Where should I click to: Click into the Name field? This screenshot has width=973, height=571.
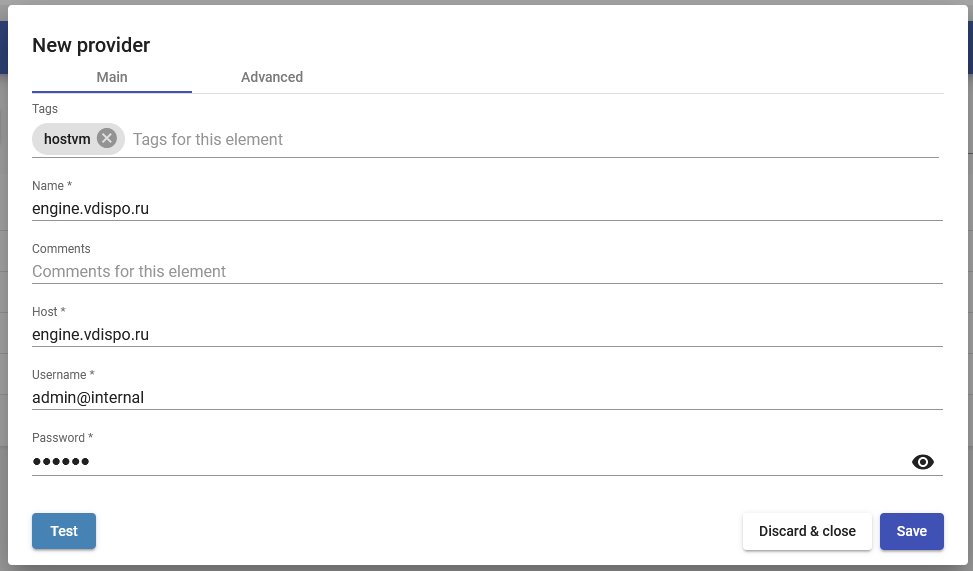[487, 209]
